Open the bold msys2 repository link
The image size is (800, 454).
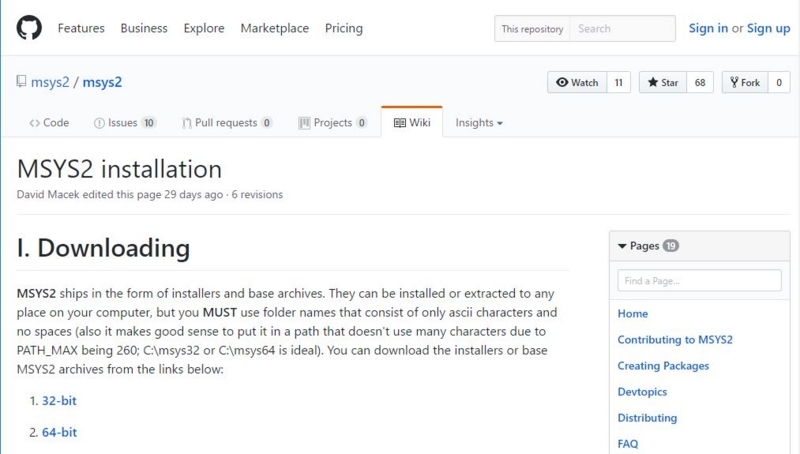click(x=102, y=82)
